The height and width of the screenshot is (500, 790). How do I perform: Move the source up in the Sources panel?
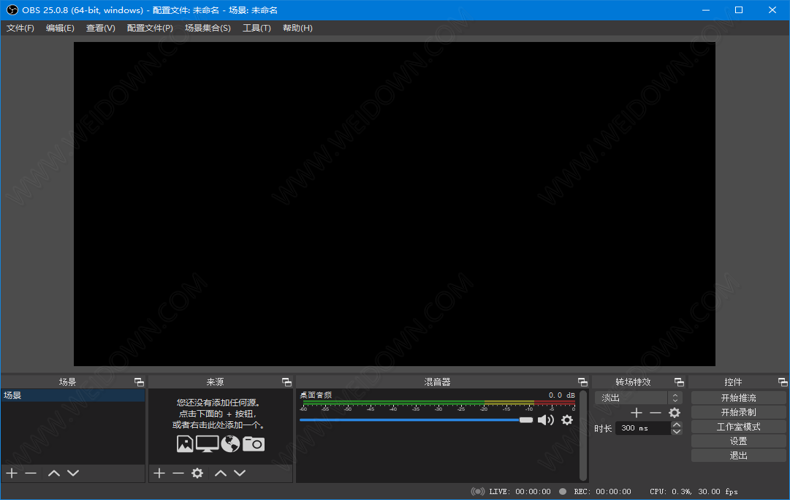coord(221,473)
